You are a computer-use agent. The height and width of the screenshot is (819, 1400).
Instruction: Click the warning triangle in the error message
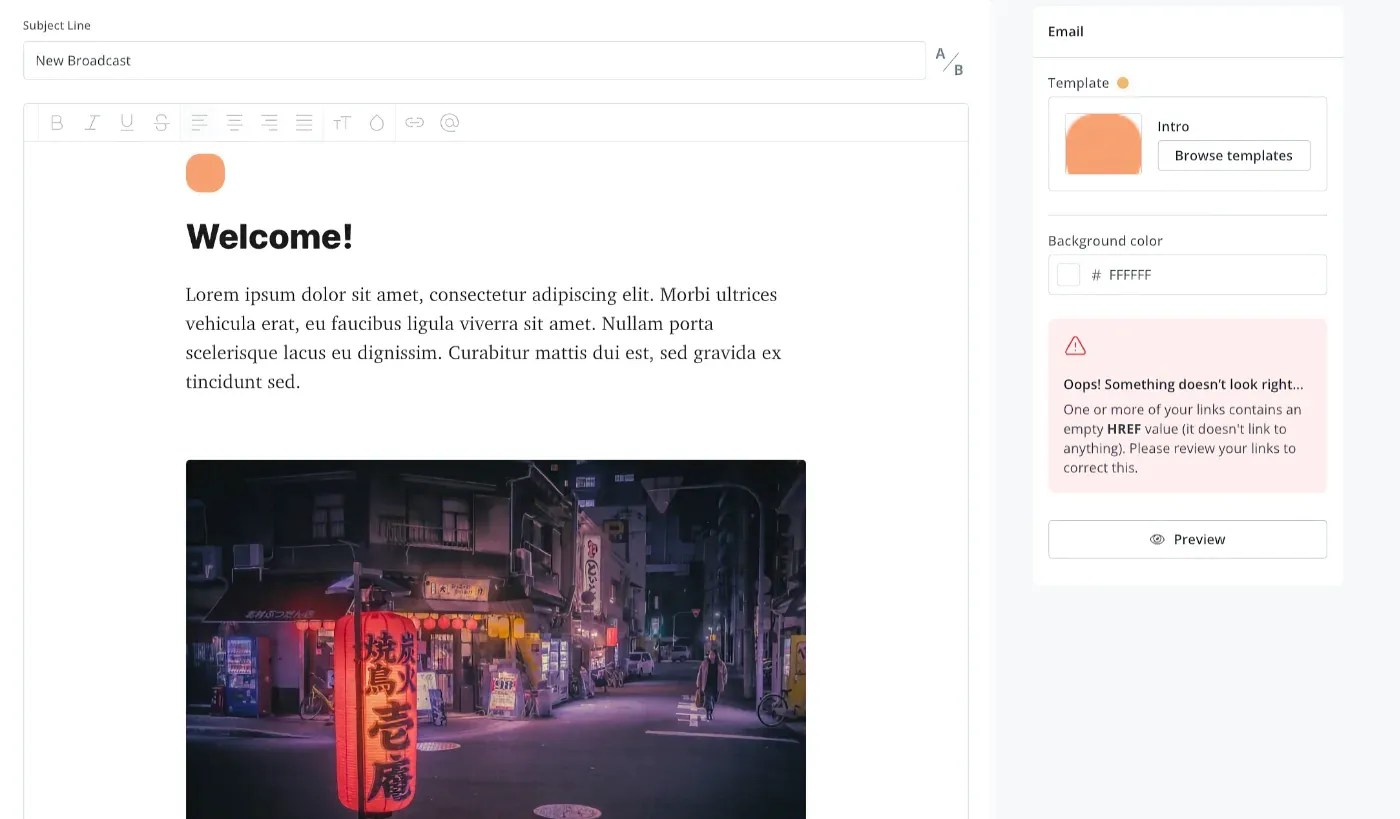tap(1075, 345)
